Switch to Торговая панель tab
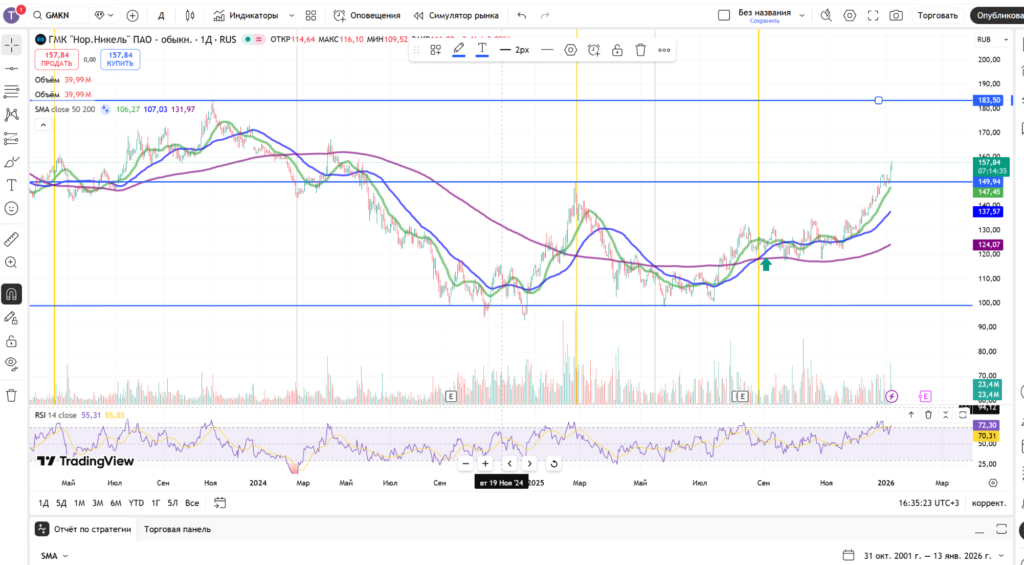The height and width of the screenshot is (565, 1024). (178, 529)
